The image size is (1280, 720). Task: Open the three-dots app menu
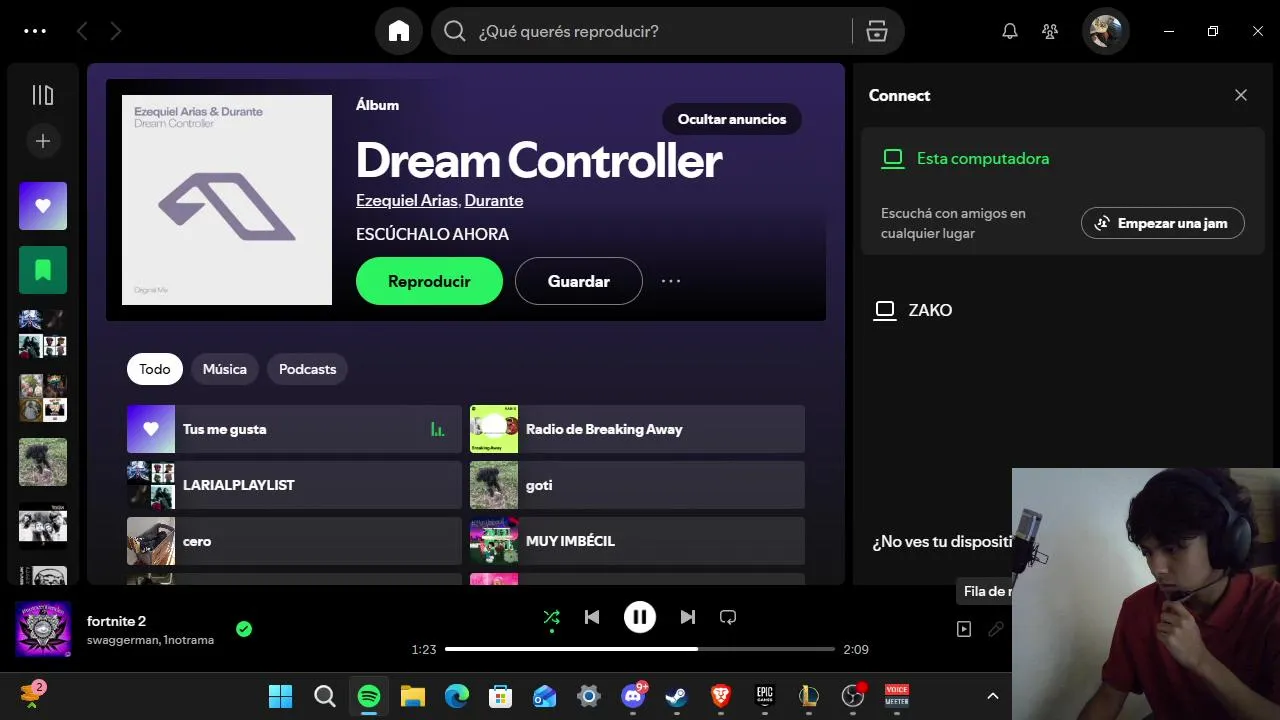coord(35,31)
